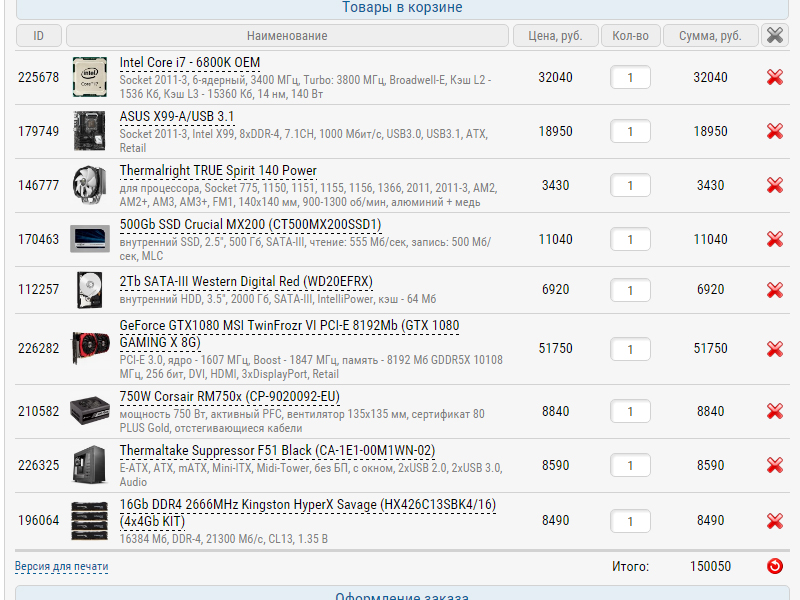
Task: Select product ID 226325
Action: [38, 465]
